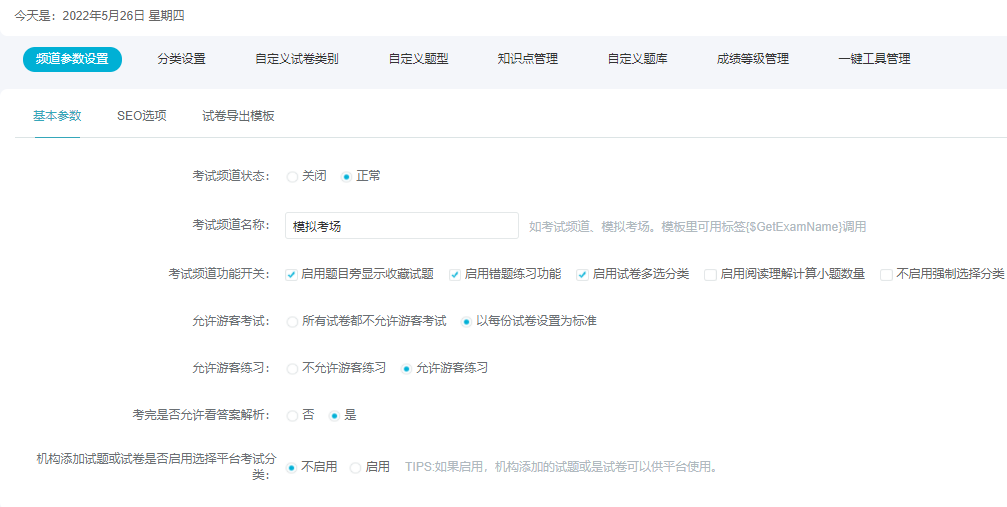
Task: Open the 分类设置 tab
Action: point(181,59)
